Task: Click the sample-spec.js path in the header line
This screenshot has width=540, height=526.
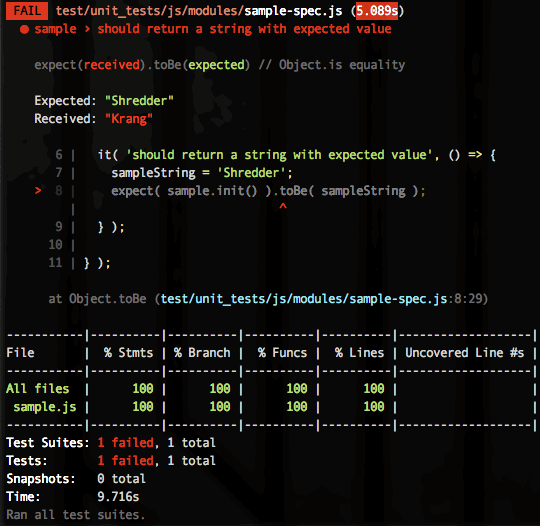Action: click(199, 11)
